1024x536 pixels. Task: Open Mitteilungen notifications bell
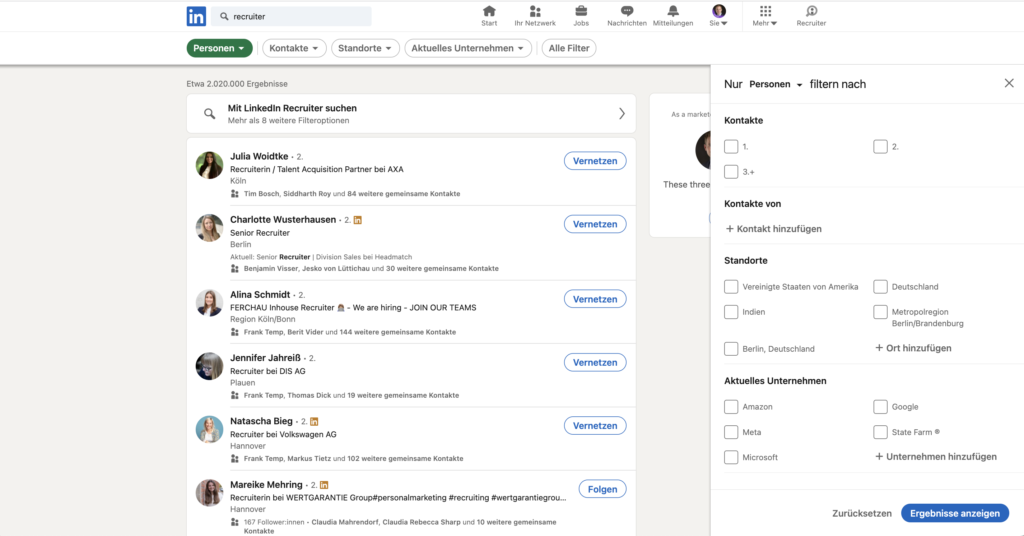point(673,12)
